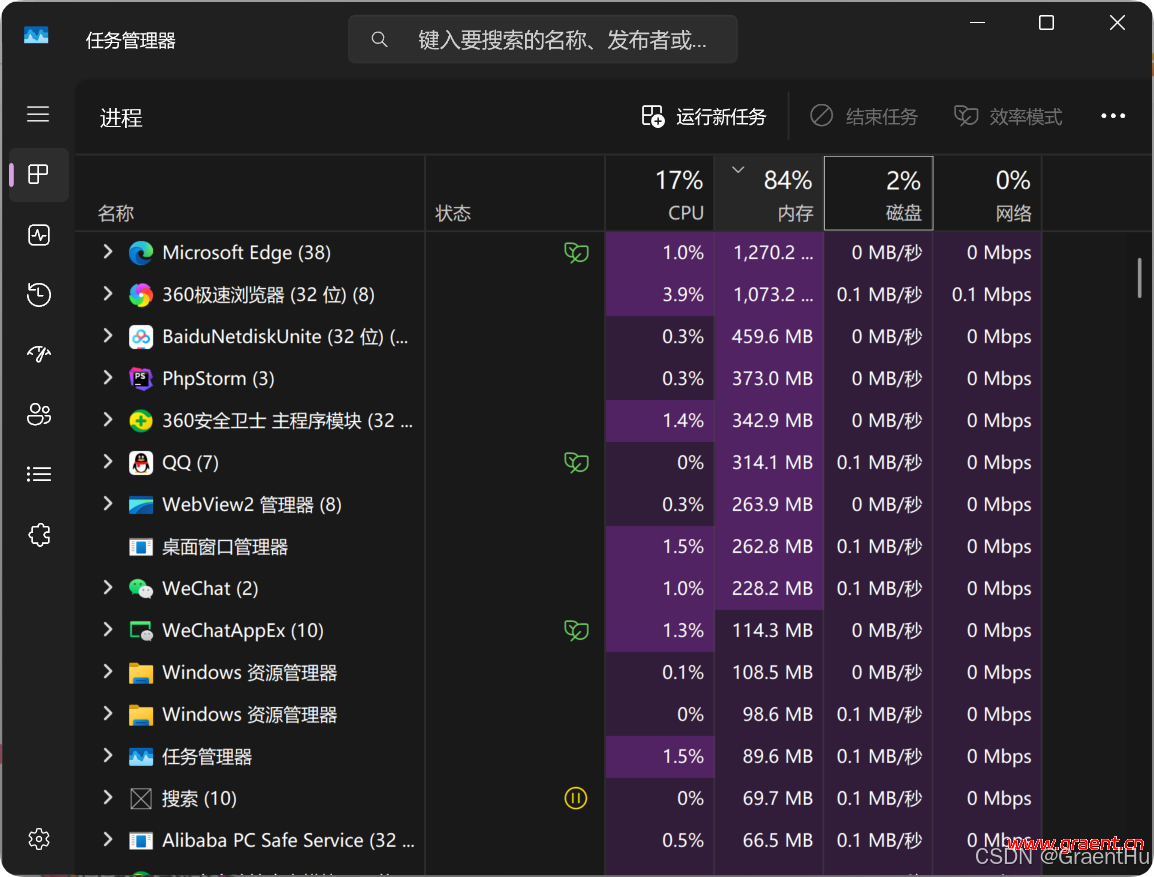Click the suspended pause icon on 搜索 row

tap(576, 798)
